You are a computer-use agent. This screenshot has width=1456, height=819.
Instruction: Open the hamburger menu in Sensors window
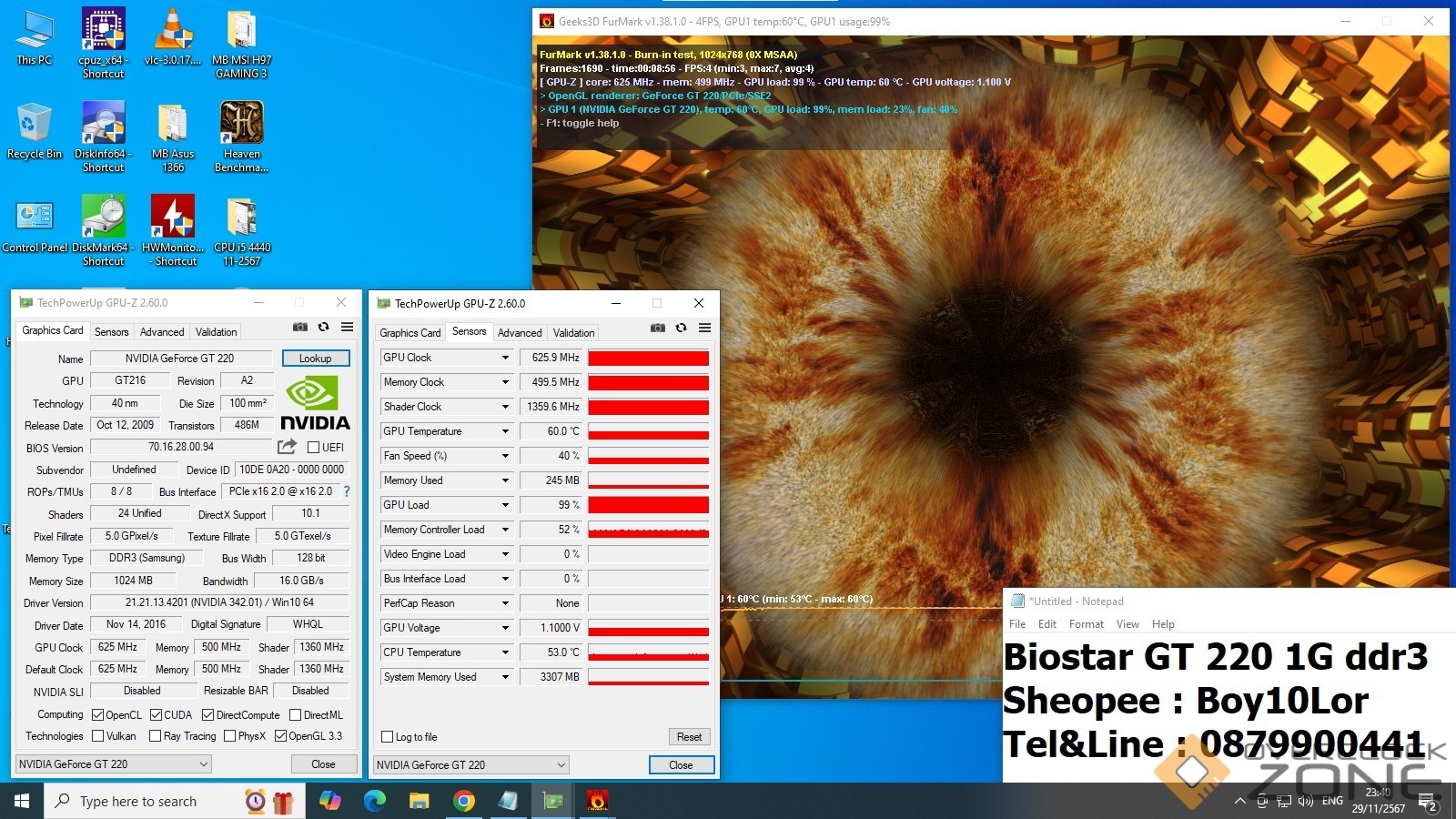click(704, 329)
